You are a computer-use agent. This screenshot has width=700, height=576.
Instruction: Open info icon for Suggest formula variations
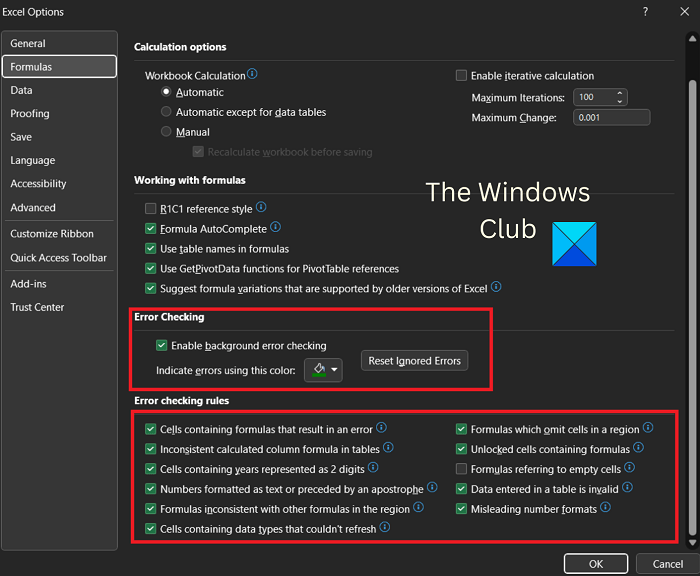(496, 287)
